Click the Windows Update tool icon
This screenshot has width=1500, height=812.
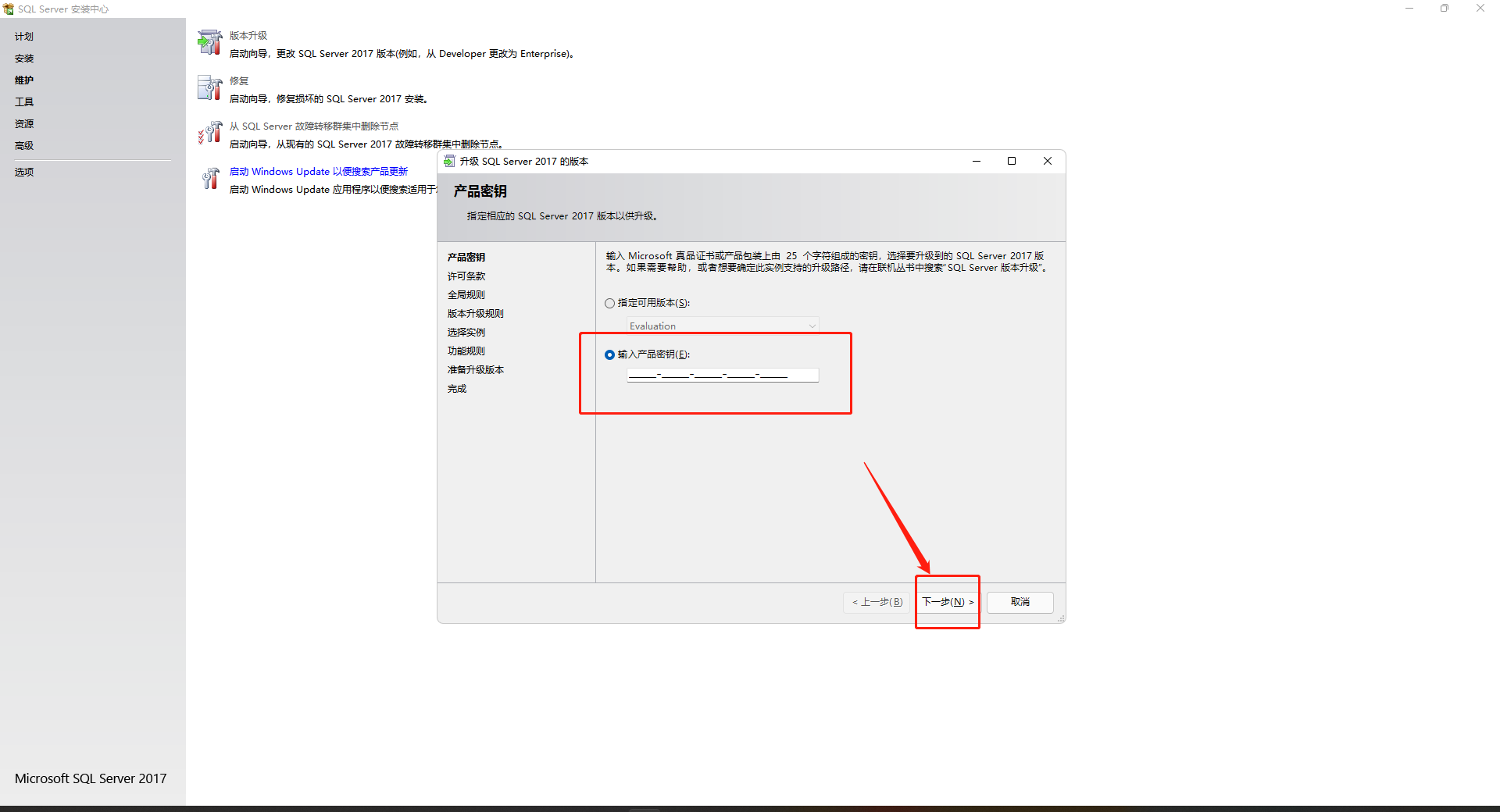209,179
